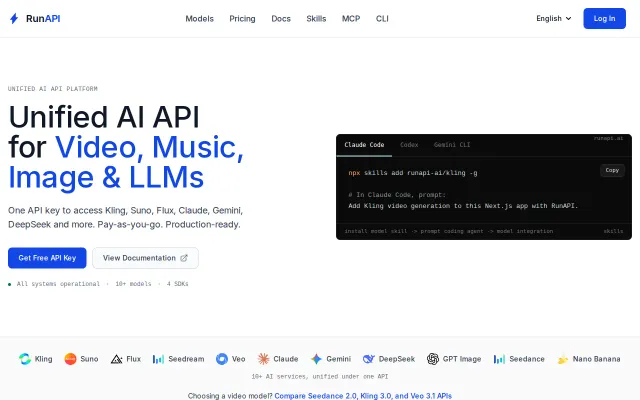Viewport: 640px width, 400px height.
Task: Click the Flux triangle logo icon
Action: coord(116,359)
